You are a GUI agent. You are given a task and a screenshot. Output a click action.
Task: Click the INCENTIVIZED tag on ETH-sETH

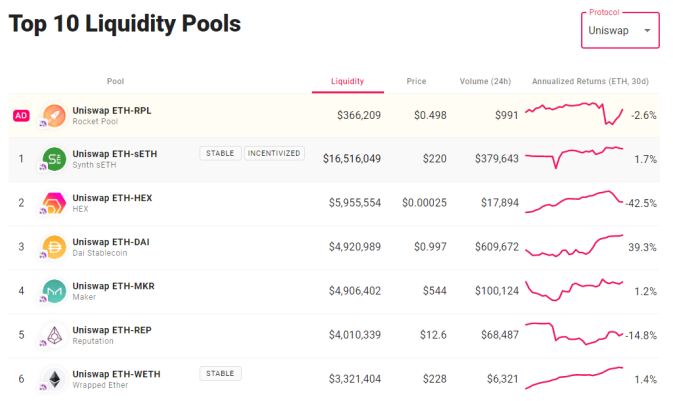(274, 153)
